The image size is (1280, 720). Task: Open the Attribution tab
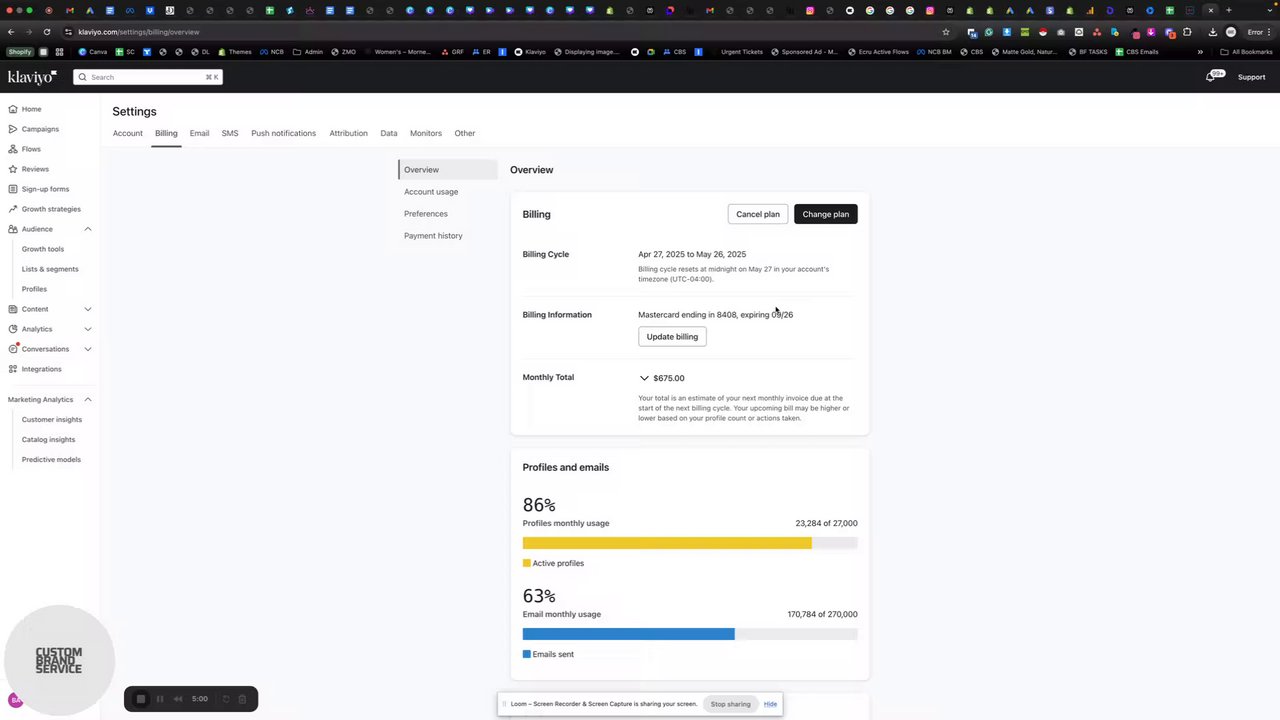point(348,133)
